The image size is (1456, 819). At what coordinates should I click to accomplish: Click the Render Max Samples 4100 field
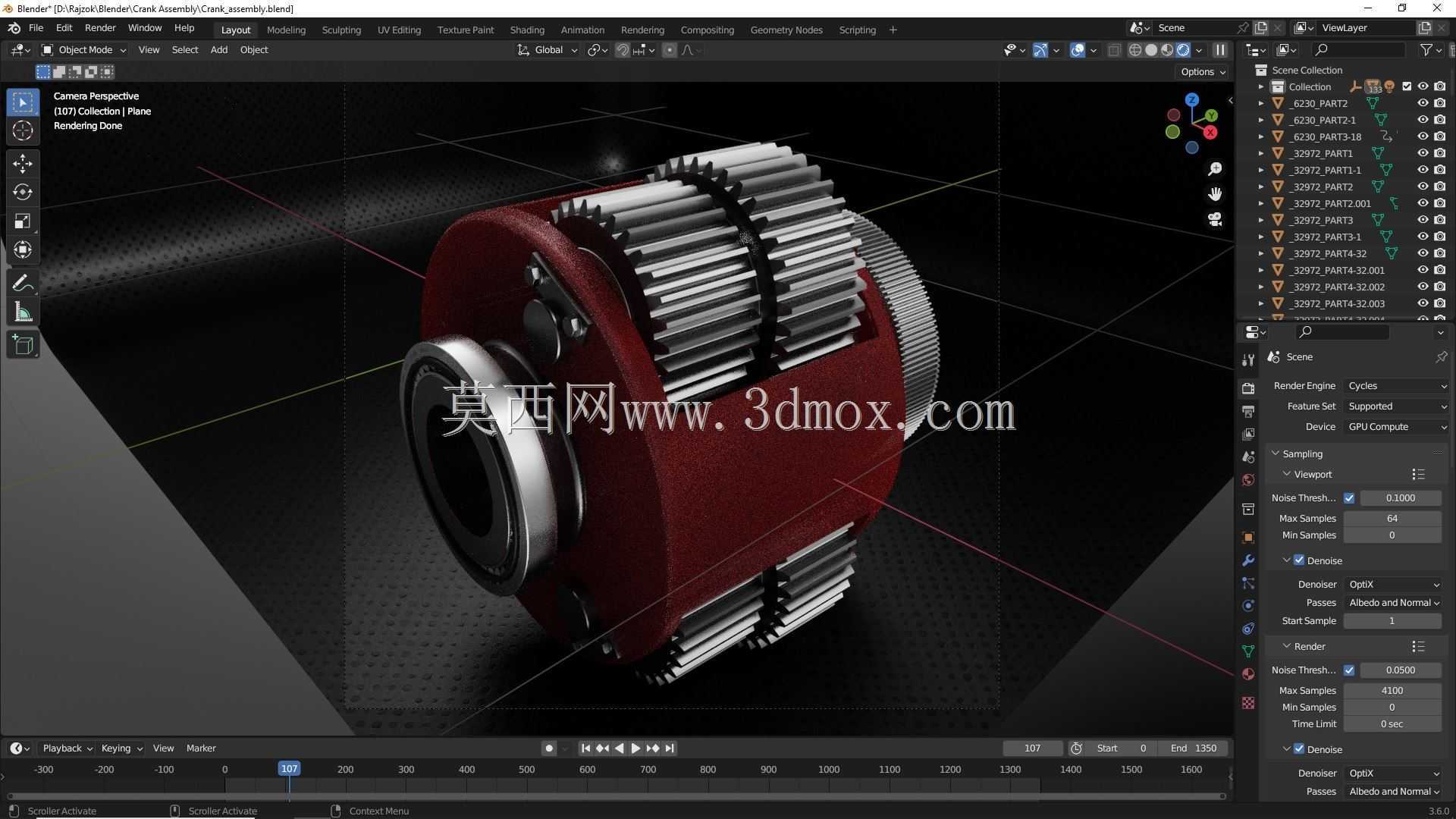pos(1392,691)
